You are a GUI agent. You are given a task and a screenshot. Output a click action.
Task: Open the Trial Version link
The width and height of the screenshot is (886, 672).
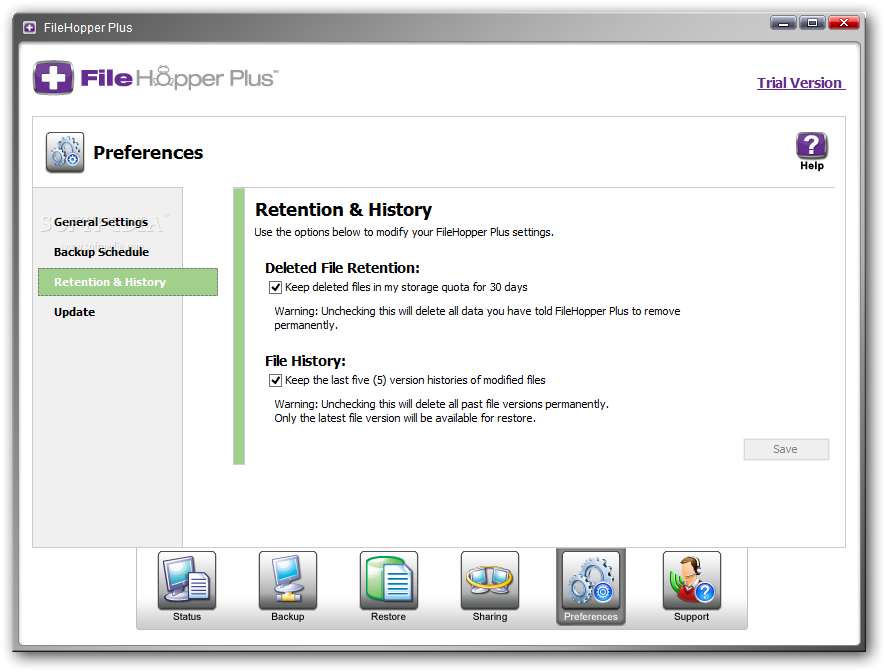[x=801, y=83]
